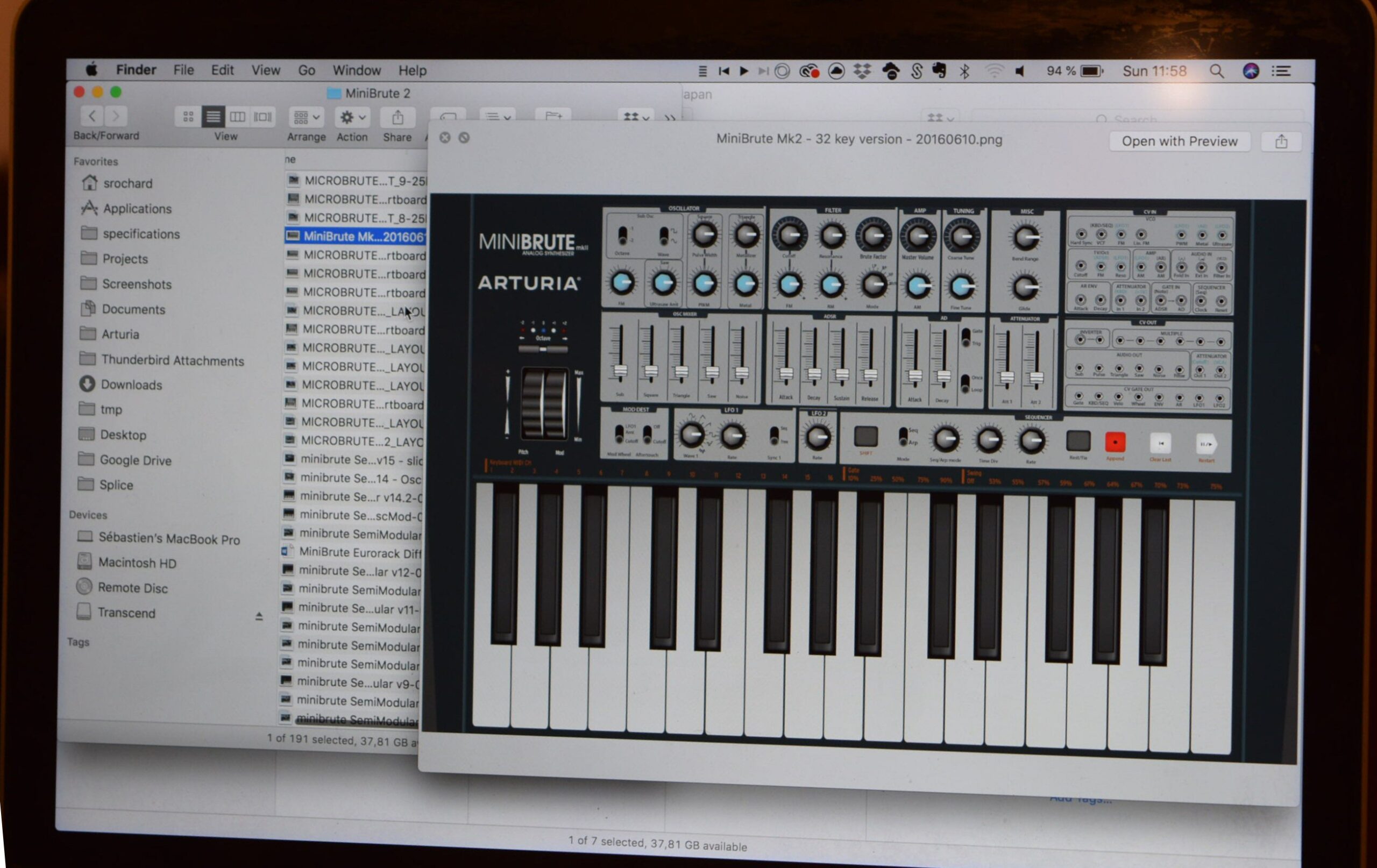Select the Transcend device in the sidebar
The height and width of the screenshot is (868, 1377).
click(126, 613)
